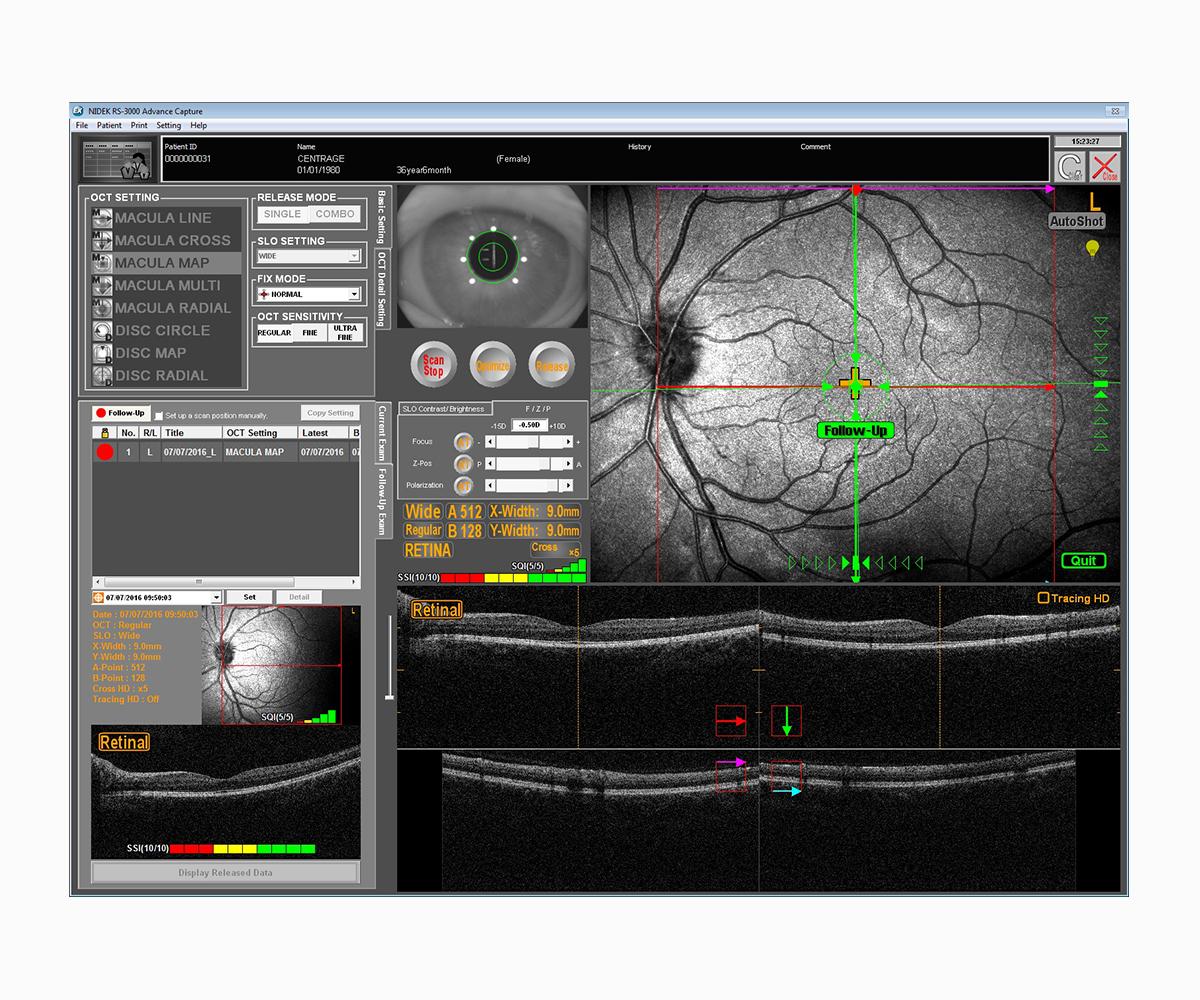Select the 07/07/2016_L exam row title

[x=190, y=452]
